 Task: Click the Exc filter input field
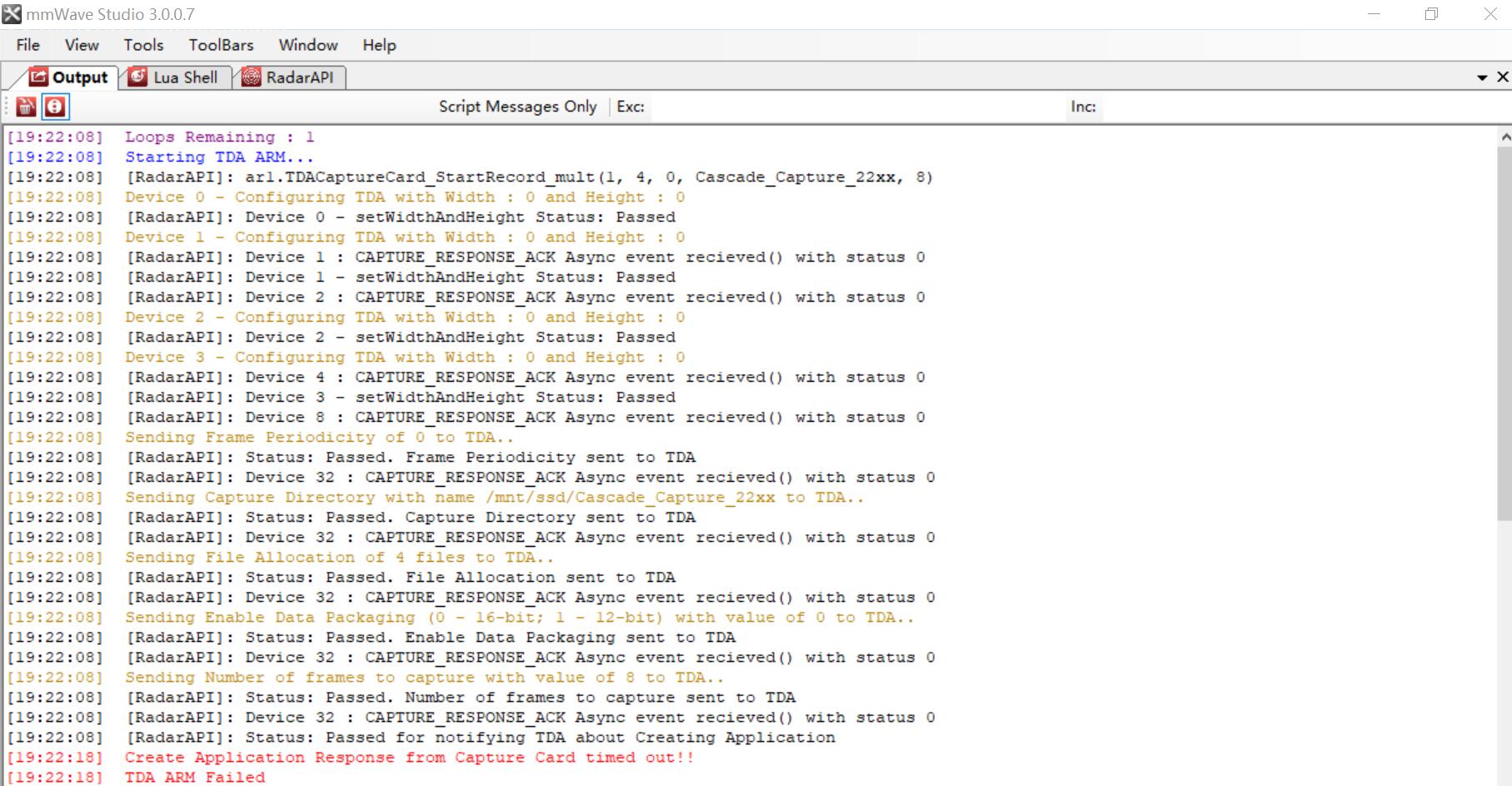[857, 107]
